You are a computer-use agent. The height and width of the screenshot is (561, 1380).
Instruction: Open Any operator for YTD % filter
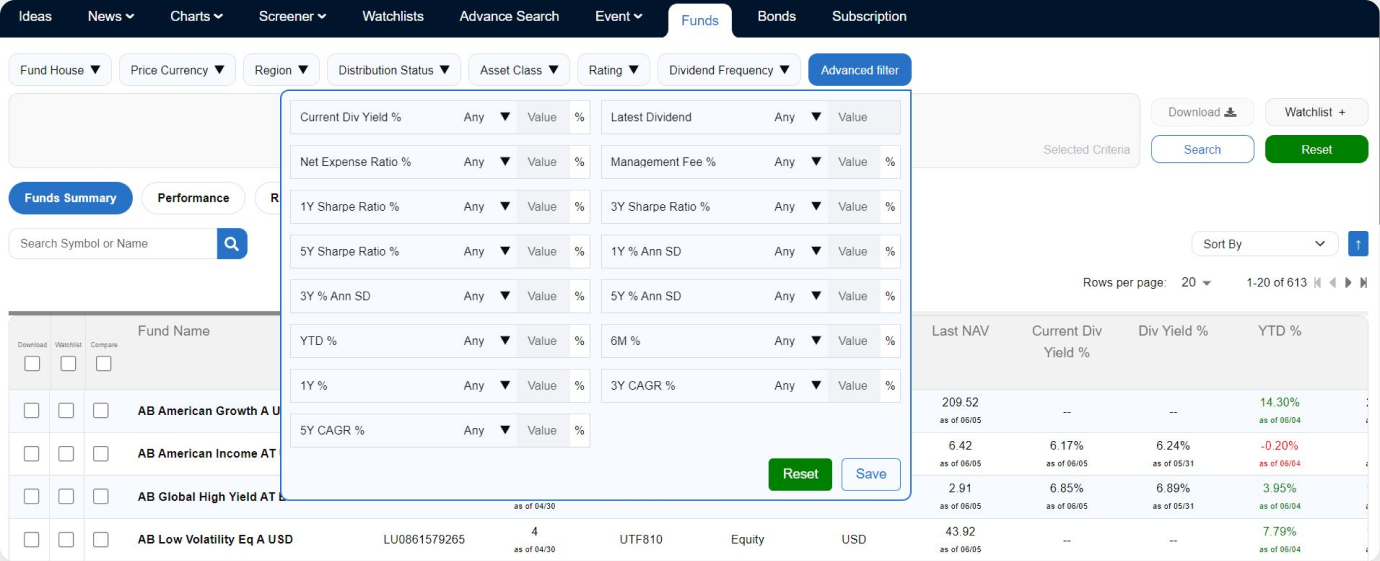coord(487,341)
